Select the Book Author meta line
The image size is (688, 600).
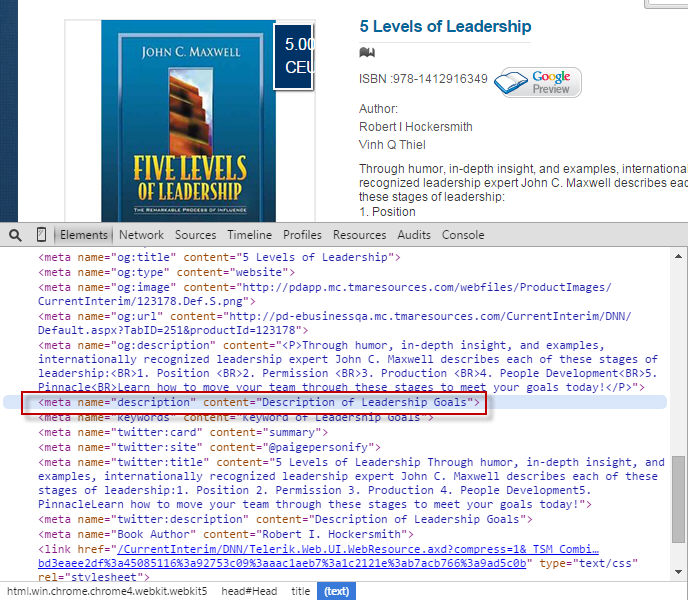226,534
